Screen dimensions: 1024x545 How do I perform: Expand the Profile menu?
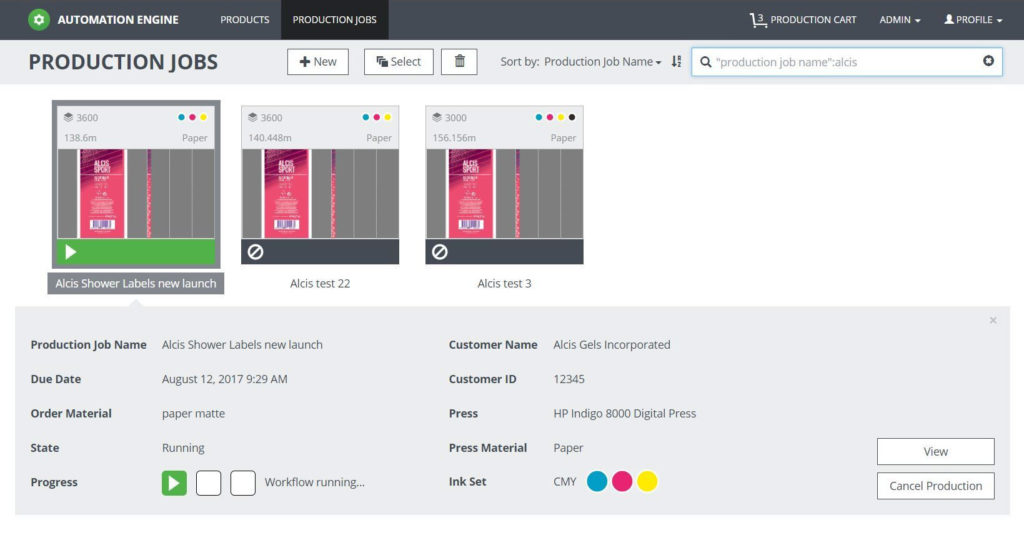pos(973,20)
